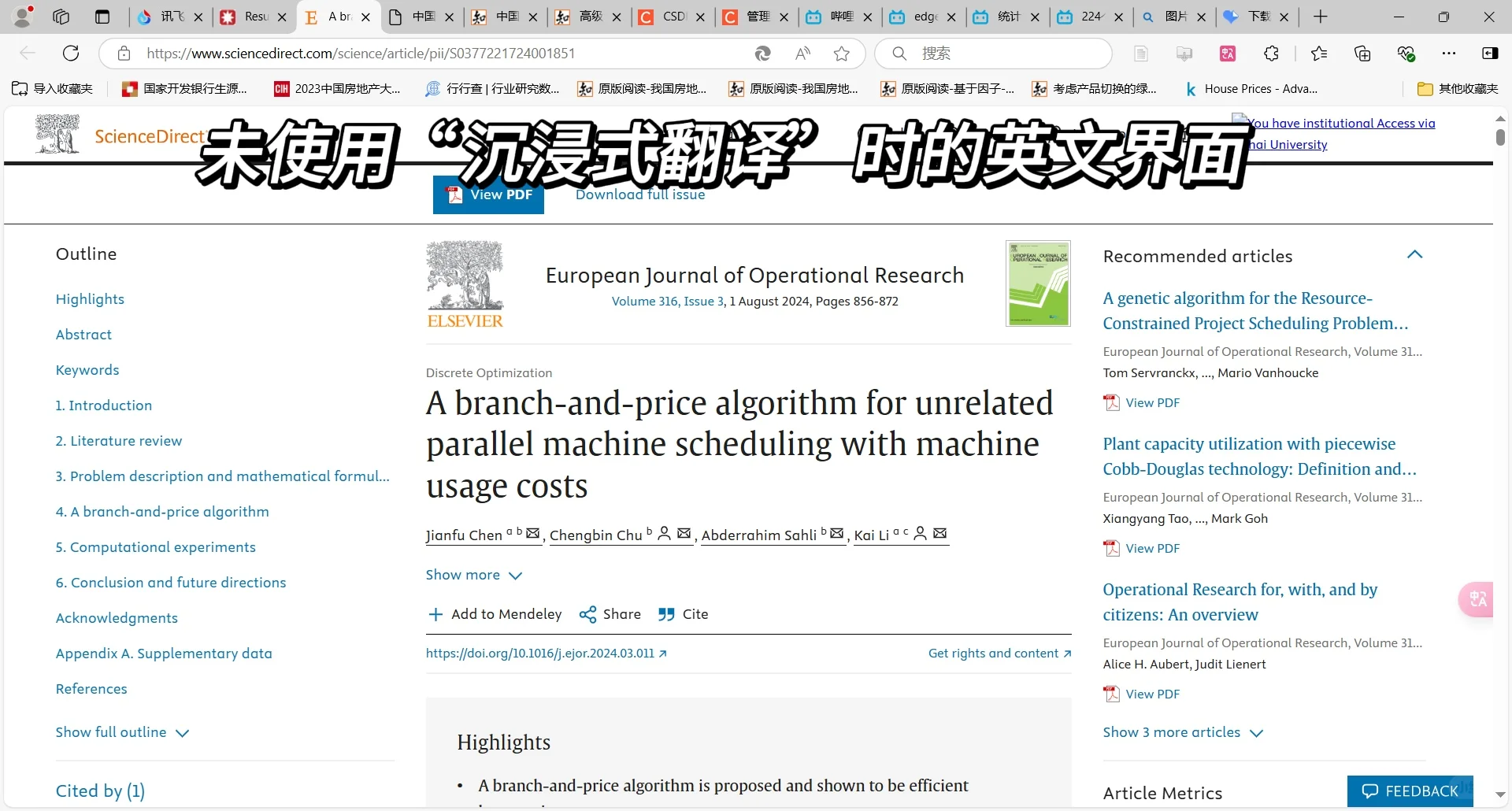Click the page vertical scrollbar thumb
This screenshot has width=1512, height=811.
click(1500, 137)
